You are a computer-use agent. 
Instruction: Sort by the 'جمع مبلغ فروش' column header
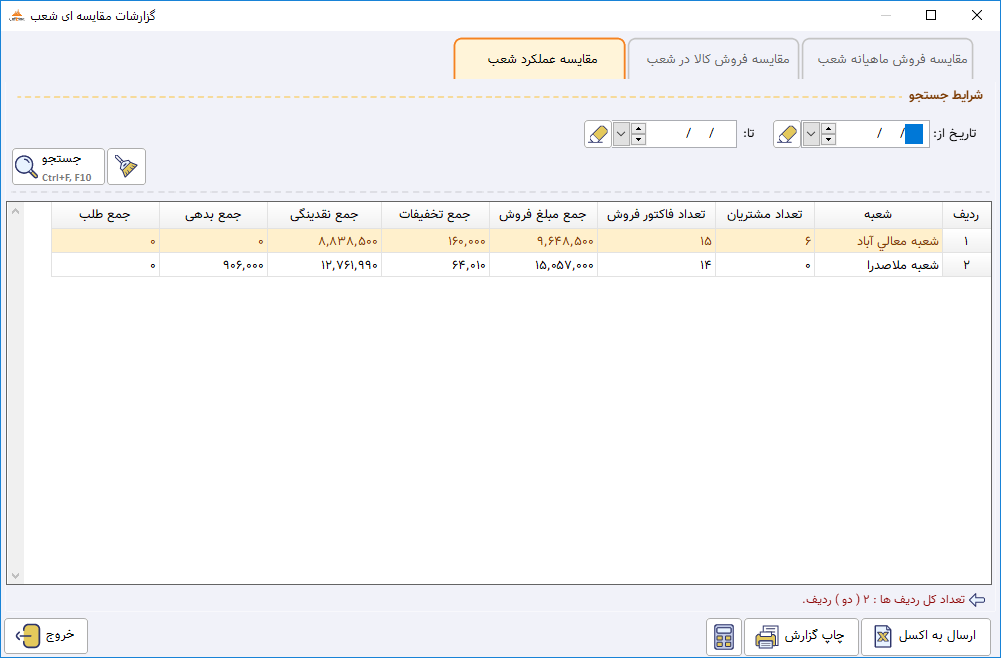coord(543,215)
